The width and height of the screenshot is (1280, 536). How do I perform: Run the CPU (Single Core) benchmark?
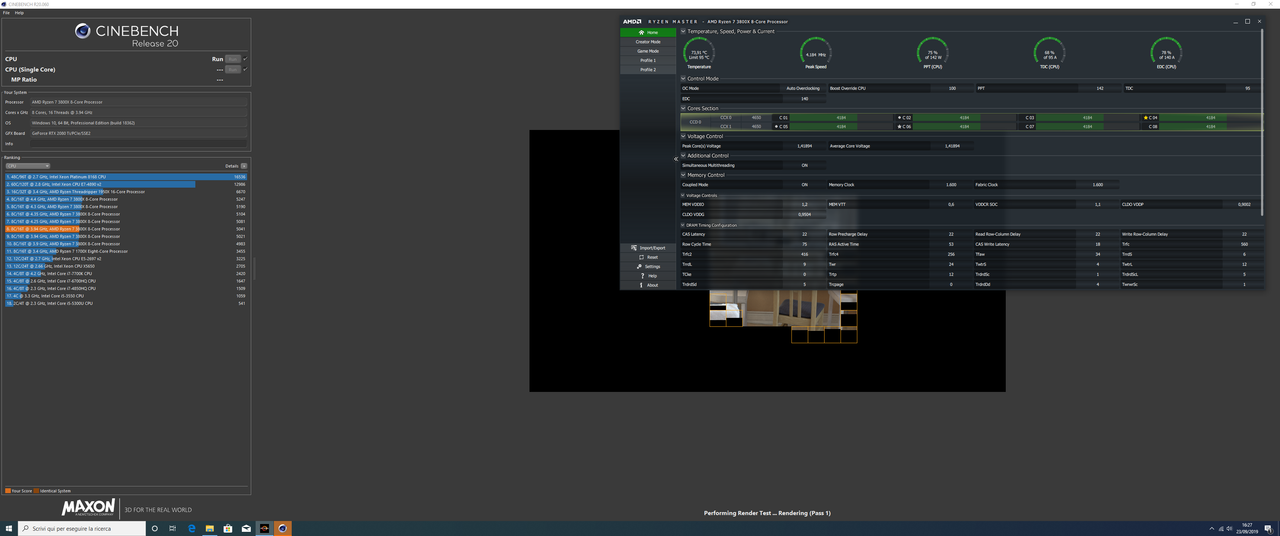click(x=232, y=70)
